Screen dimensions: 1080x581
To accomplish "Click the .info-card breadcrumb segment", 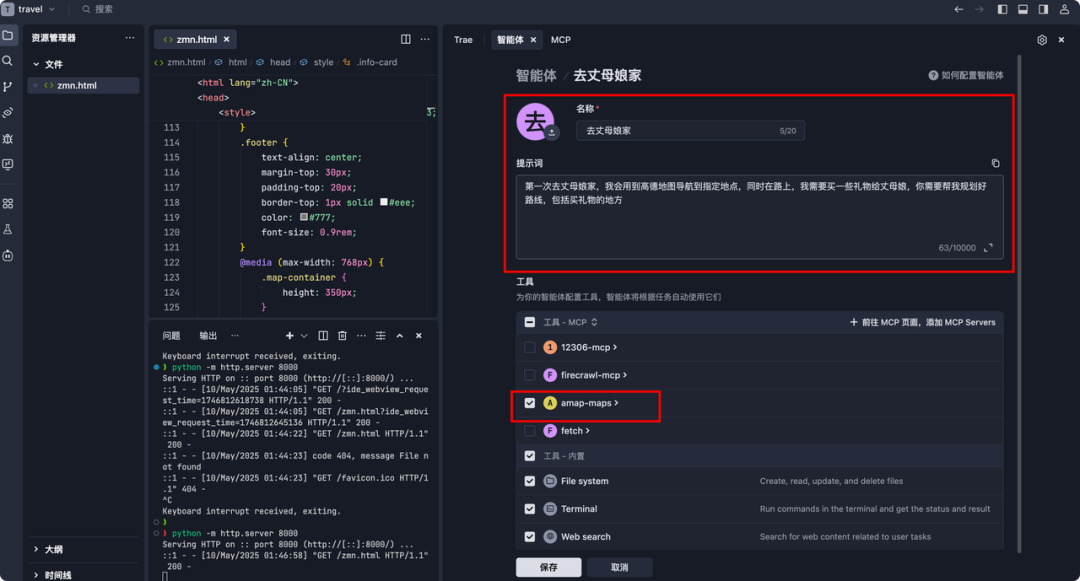I will click(377, 62).
